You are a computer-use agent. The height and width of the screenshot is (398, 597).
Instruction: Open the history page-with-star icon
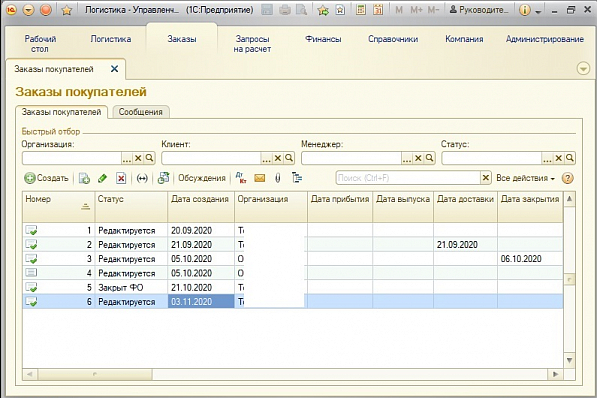coord(340,10)
